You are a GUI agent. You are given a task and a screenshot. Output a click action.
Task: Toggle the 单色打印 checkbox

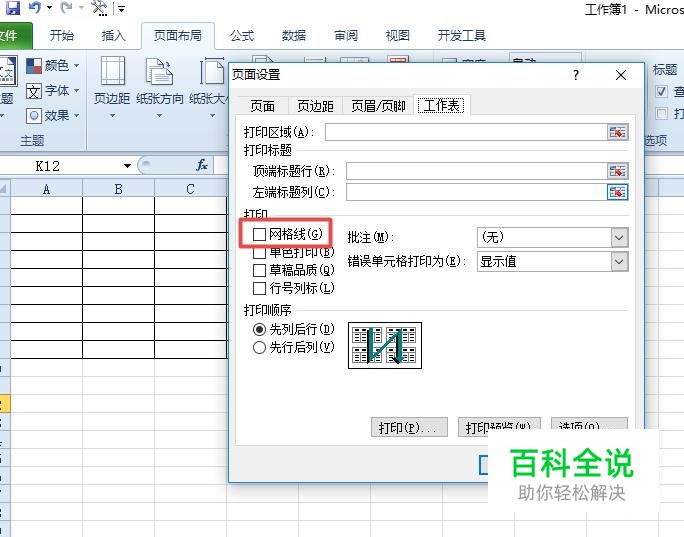(x=259, y=252)
